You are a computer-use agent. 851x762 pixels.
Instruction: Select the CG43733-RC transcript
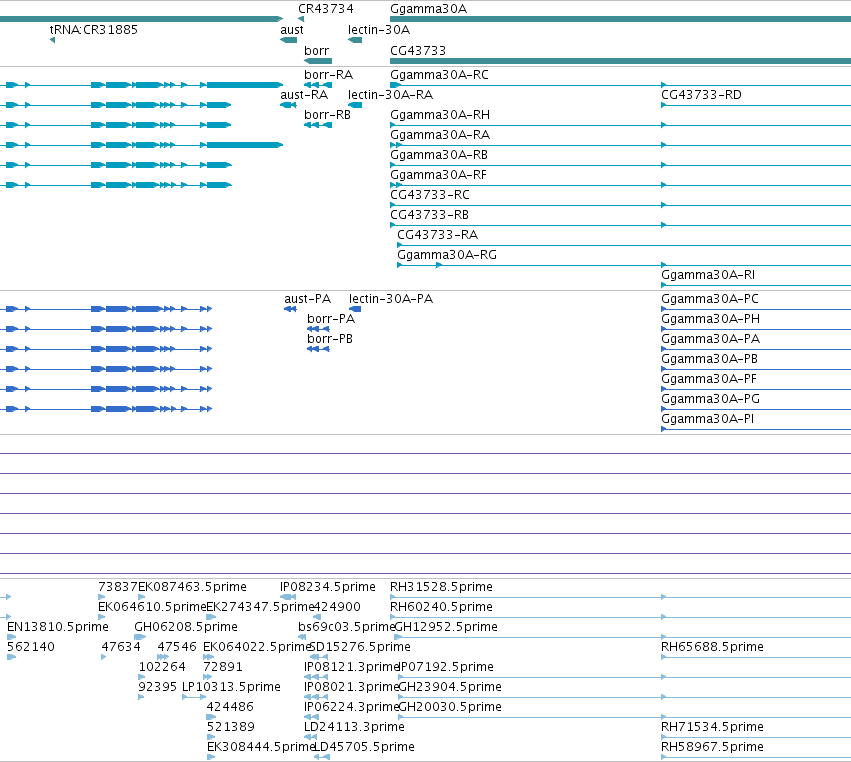[430, 194]
